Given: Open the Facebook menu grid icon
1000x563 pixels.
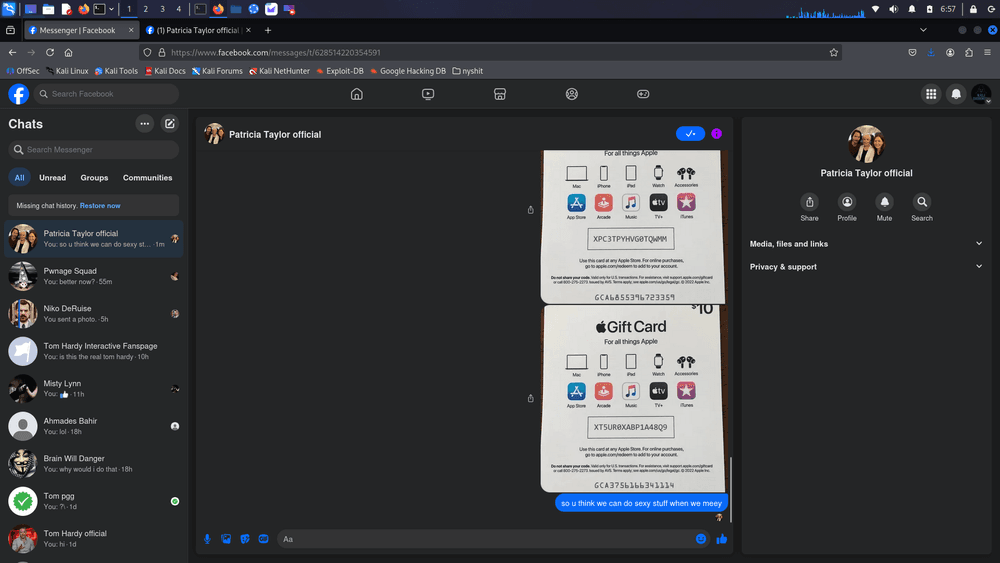Looking at the screenshot, I should 931,94.
